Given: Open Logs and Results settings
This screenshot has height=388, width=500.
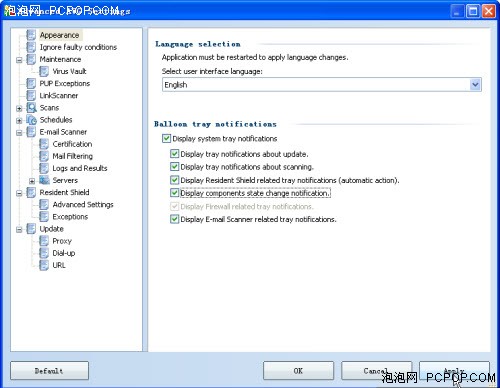Looking at the screenshot, I should tap(80, 168).
